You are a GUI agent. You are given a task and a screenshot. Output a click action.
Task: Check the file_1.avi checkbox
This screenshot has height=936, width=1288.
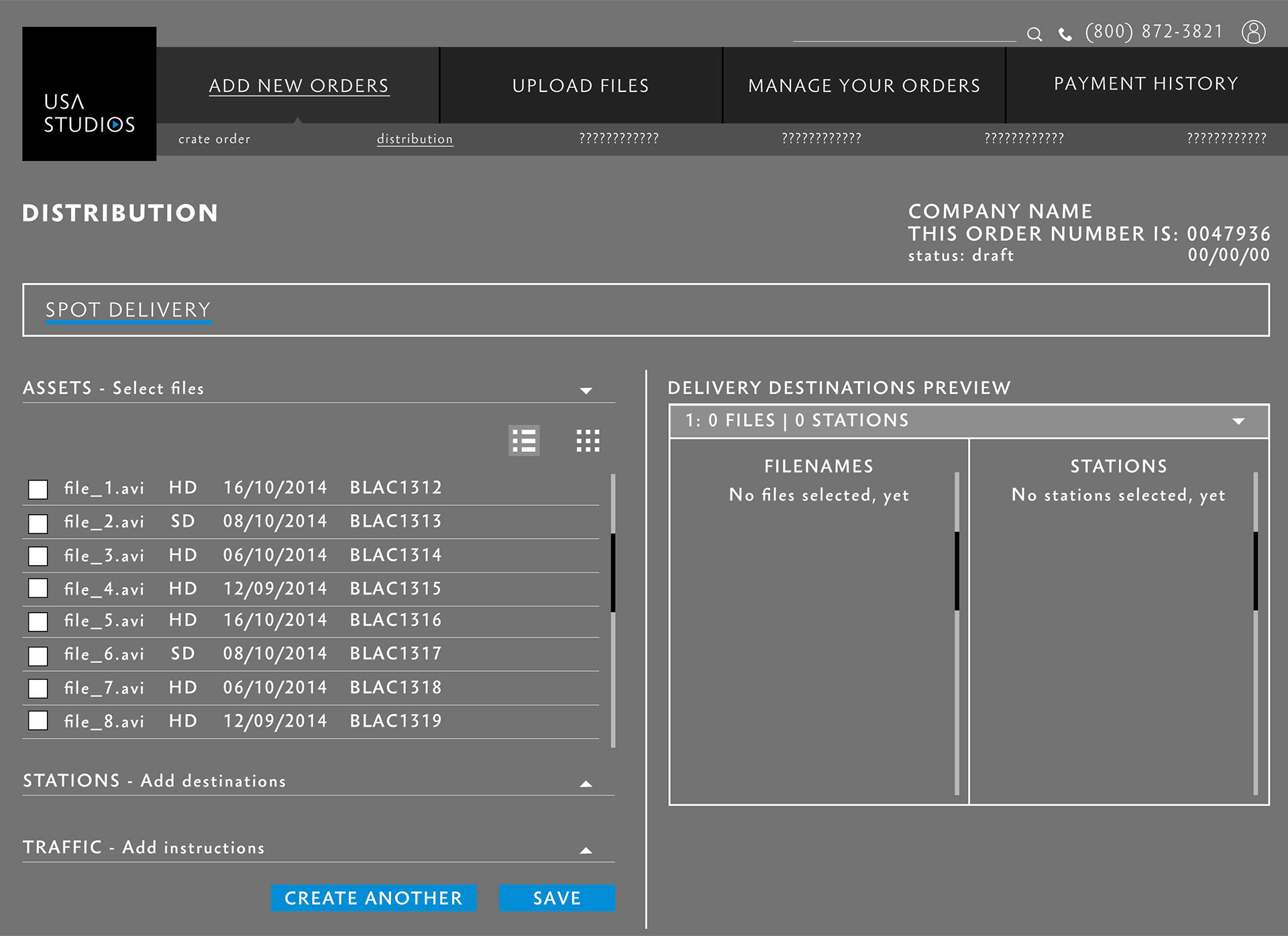tap(38, 489)
